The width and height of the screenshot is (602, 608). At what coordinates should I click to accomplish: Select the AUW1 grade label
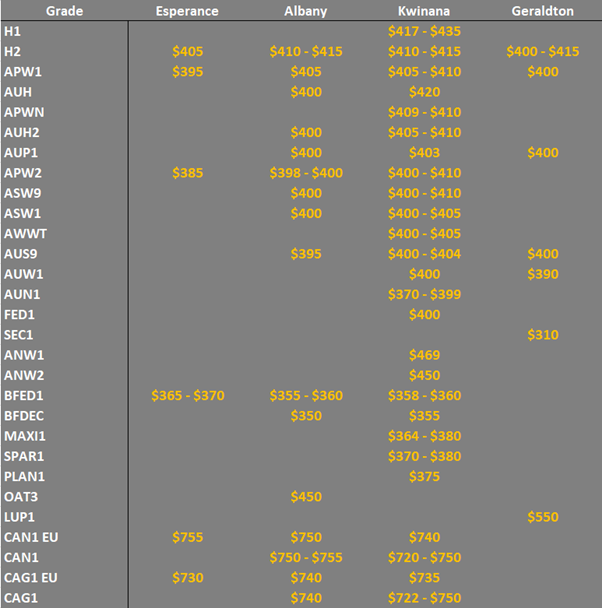[24, 274]
